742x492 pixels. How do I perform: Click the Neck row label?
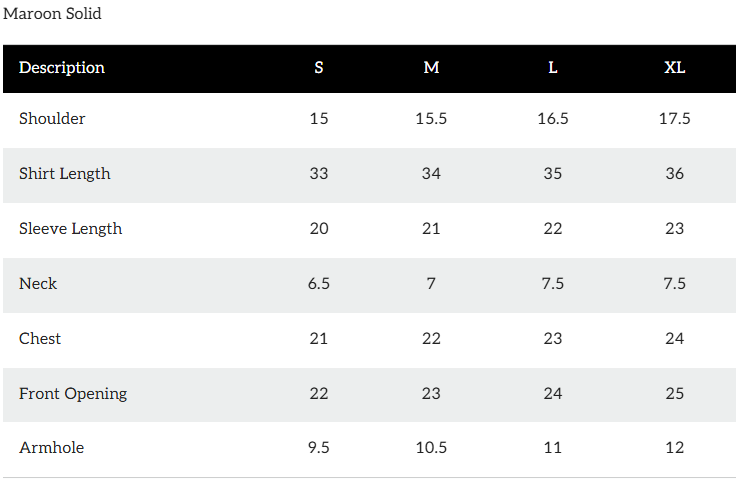(38, 284)
